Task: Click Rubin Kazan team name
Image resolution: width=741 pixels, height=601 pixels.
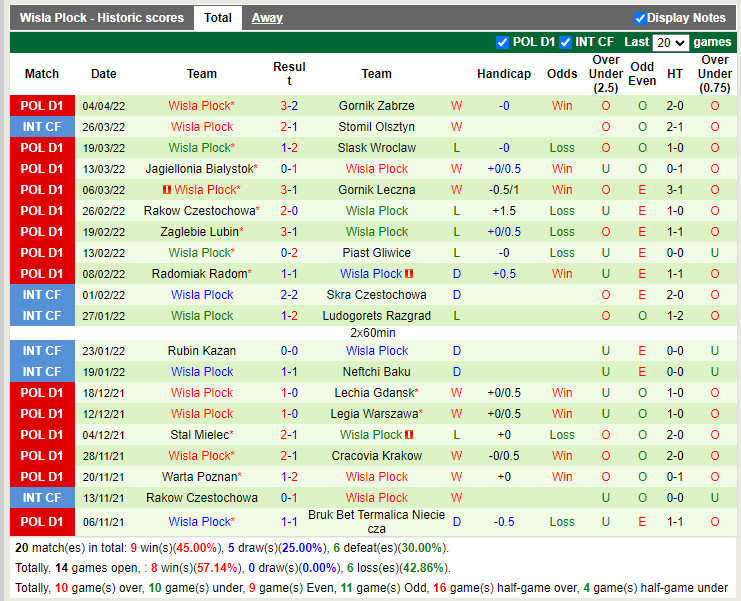Action: pos(202,351)
